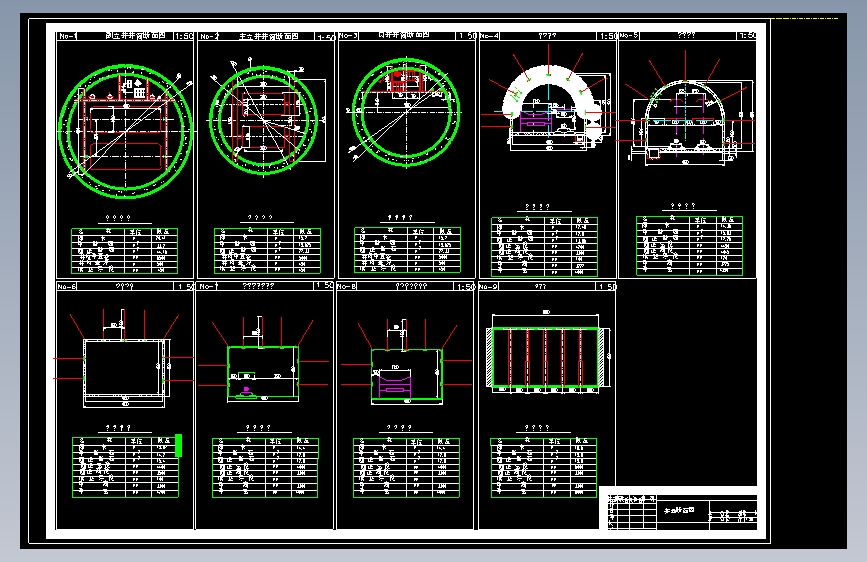Select the 1:50 scale text in panel No-8

click(465, 287)
